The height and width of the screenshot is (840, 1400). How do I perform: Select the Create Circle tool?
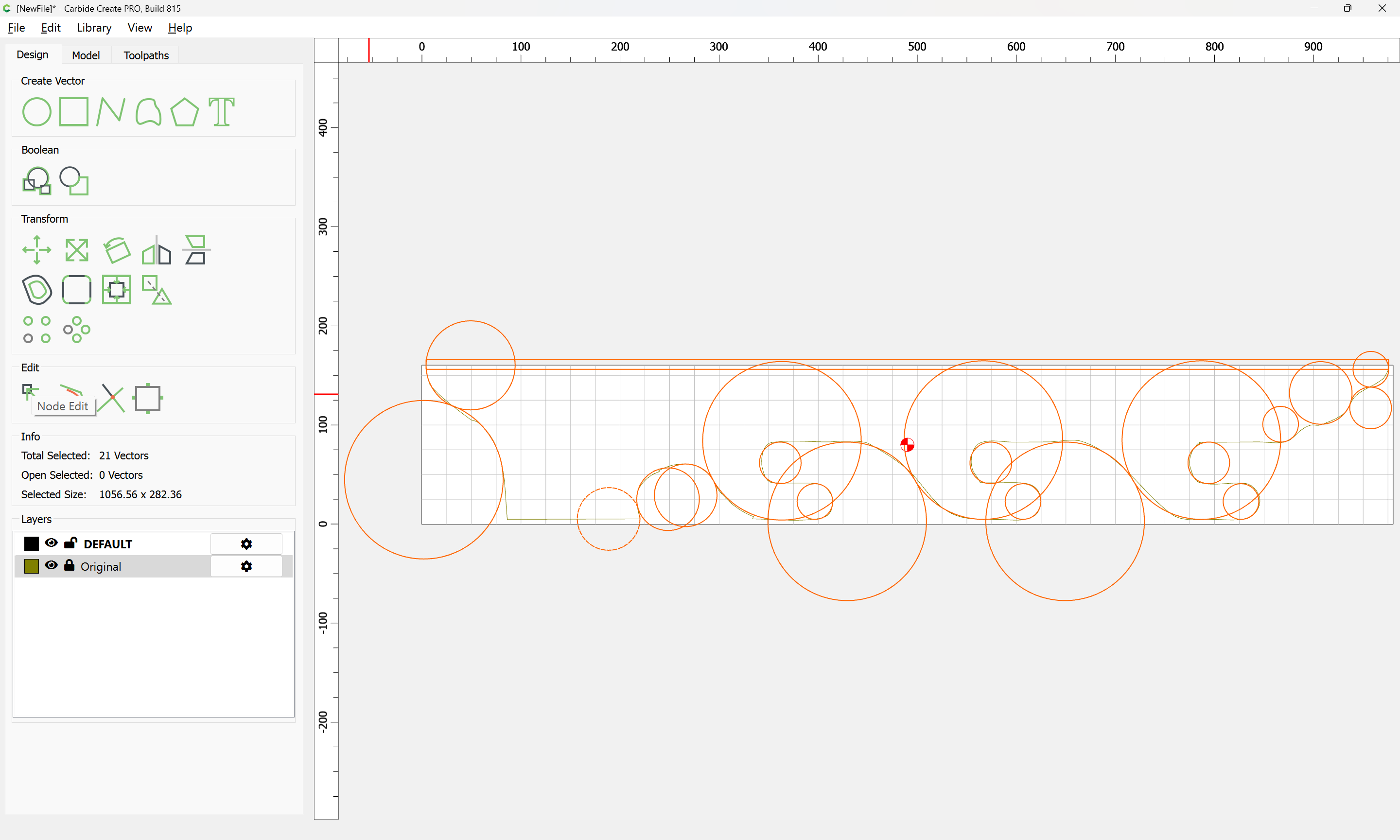[x=37, y=111]
